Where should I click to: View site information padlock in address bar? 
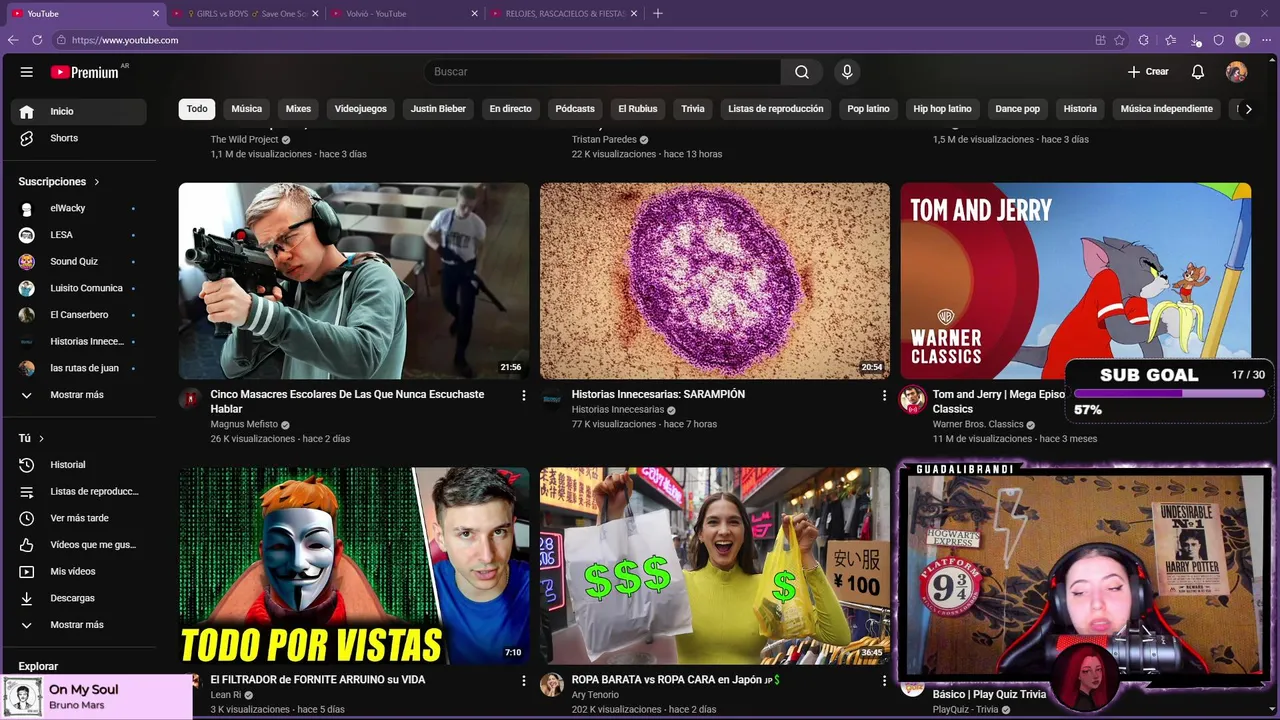coord(61,40)
